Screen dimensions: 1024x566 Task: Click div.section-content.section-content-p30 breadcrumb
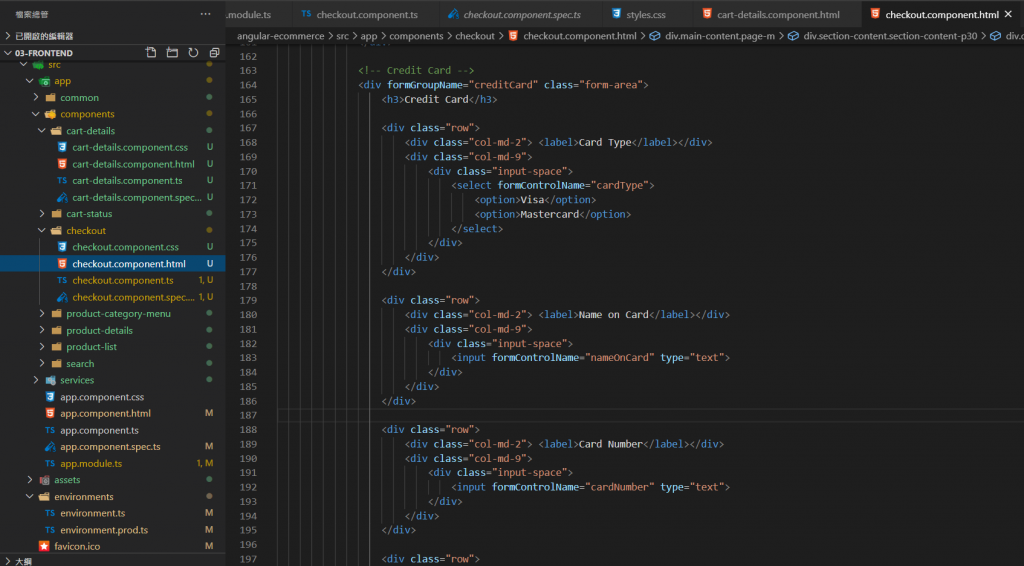point(890,36)
